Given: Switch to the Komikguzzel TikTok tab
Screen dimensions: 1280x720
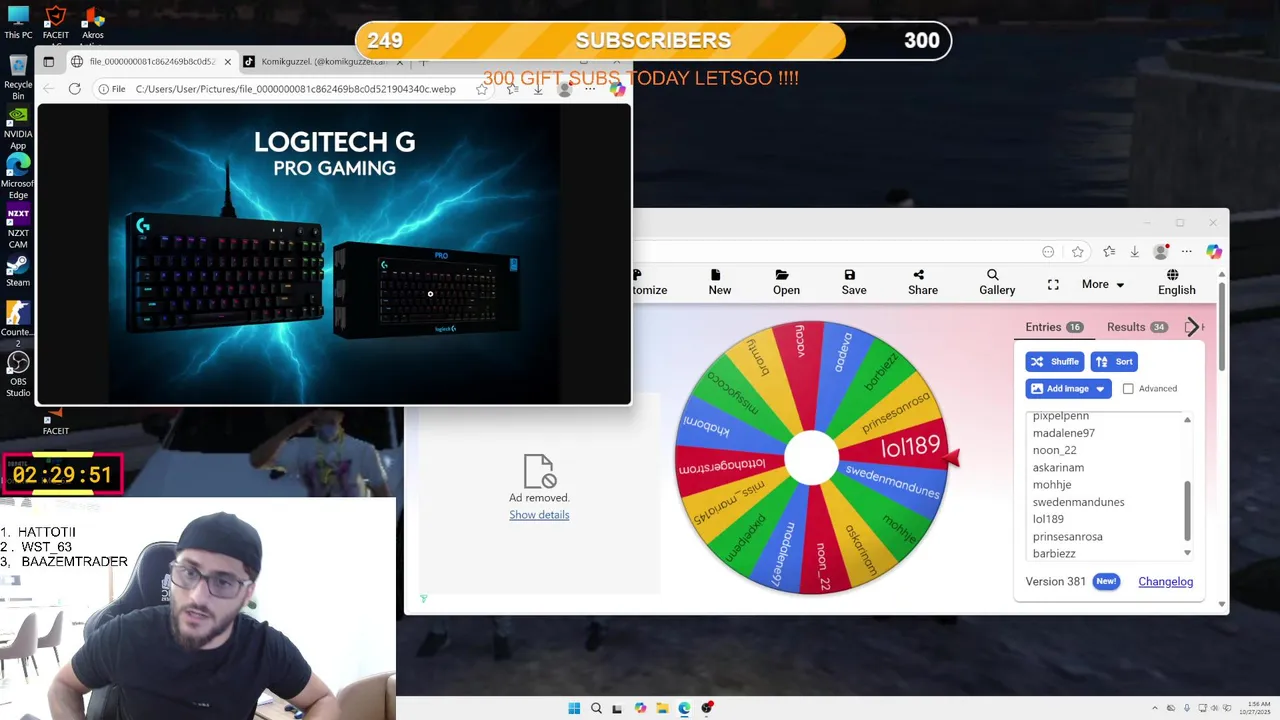Looking at the screenshot, I should 322,62.
